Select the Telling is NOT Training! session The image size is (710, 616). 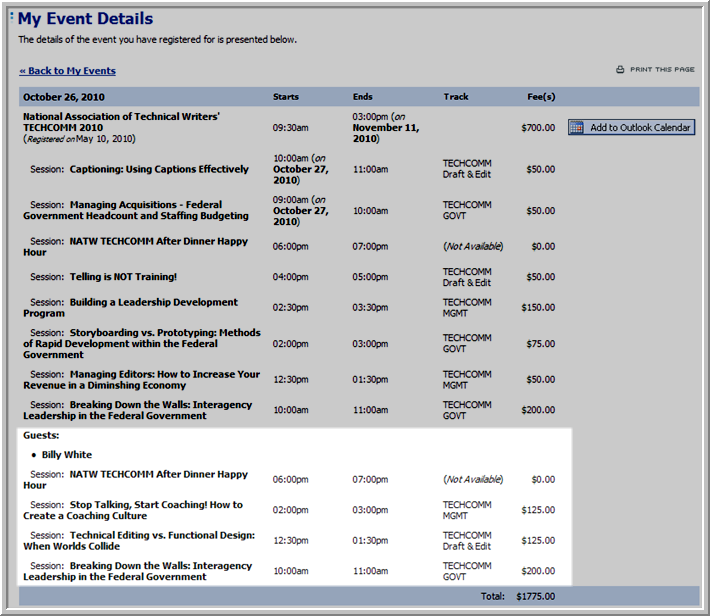pyautogui.click(x=123, y=277)
